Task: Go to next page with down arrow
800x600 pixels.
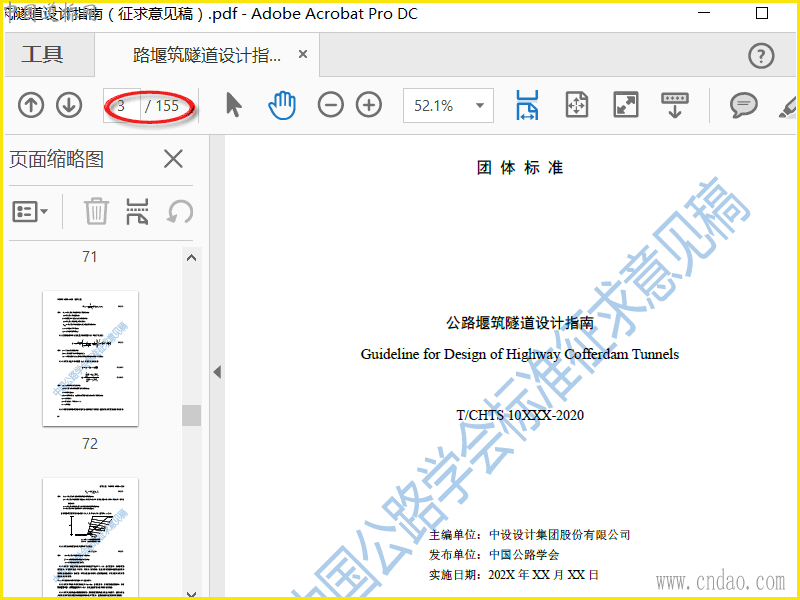Action: pyautogui.click(x=69, y=106)
